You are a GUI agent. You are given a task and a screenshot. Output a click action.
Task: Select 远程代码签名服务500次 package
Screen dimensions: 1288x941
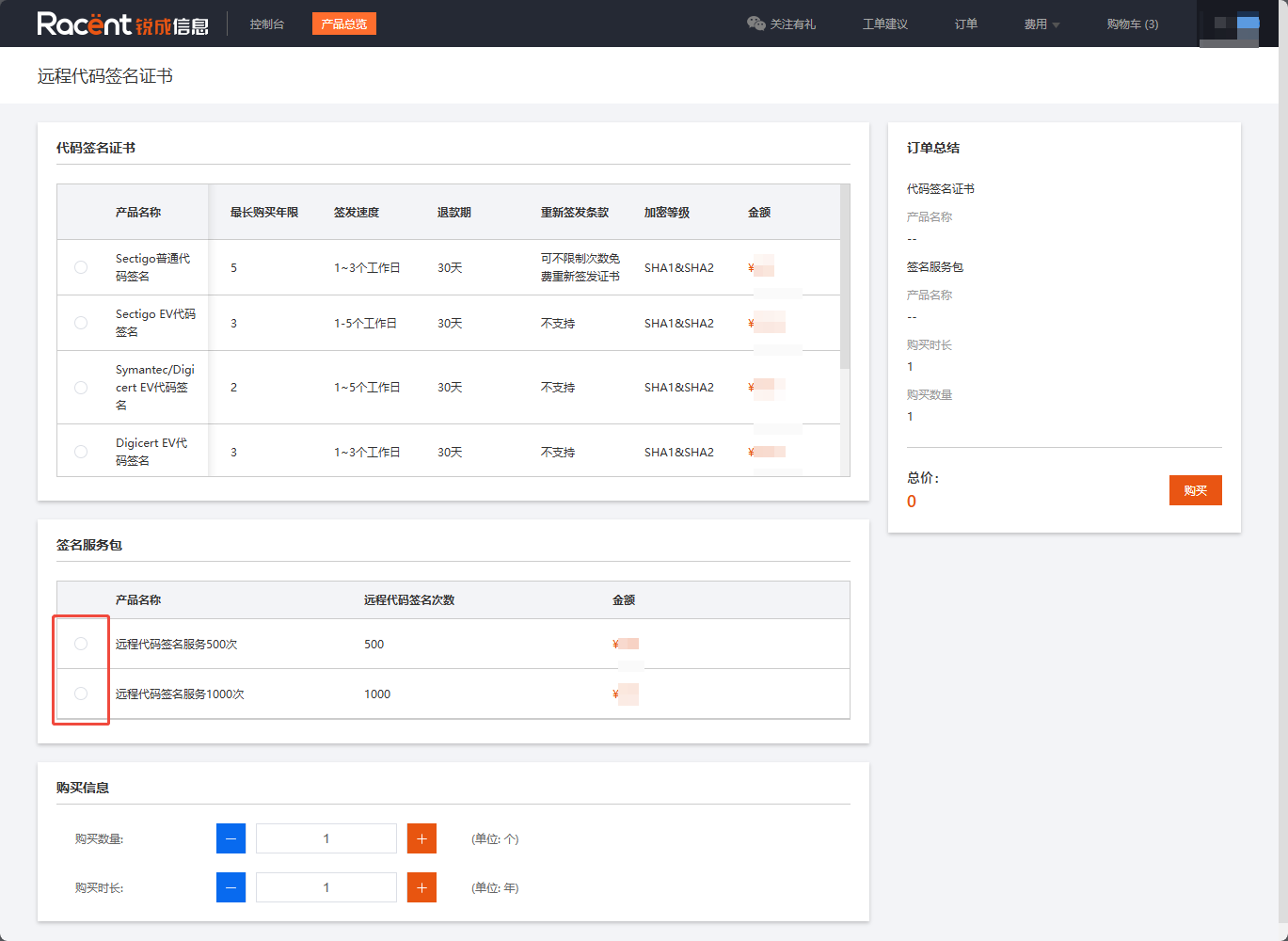pos(81,644)
